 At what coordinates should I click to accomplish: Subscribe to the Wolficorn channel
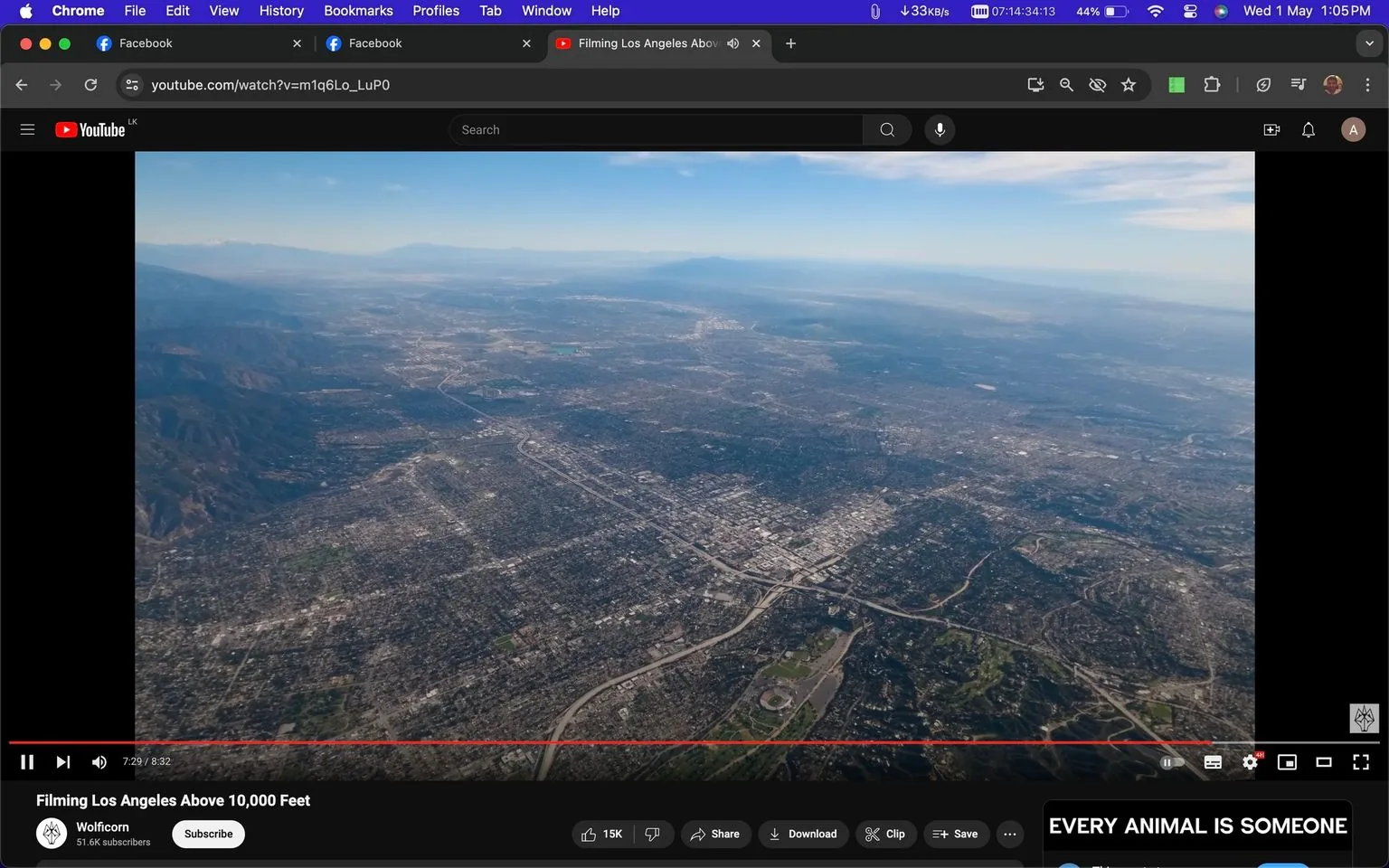point(208,834)
